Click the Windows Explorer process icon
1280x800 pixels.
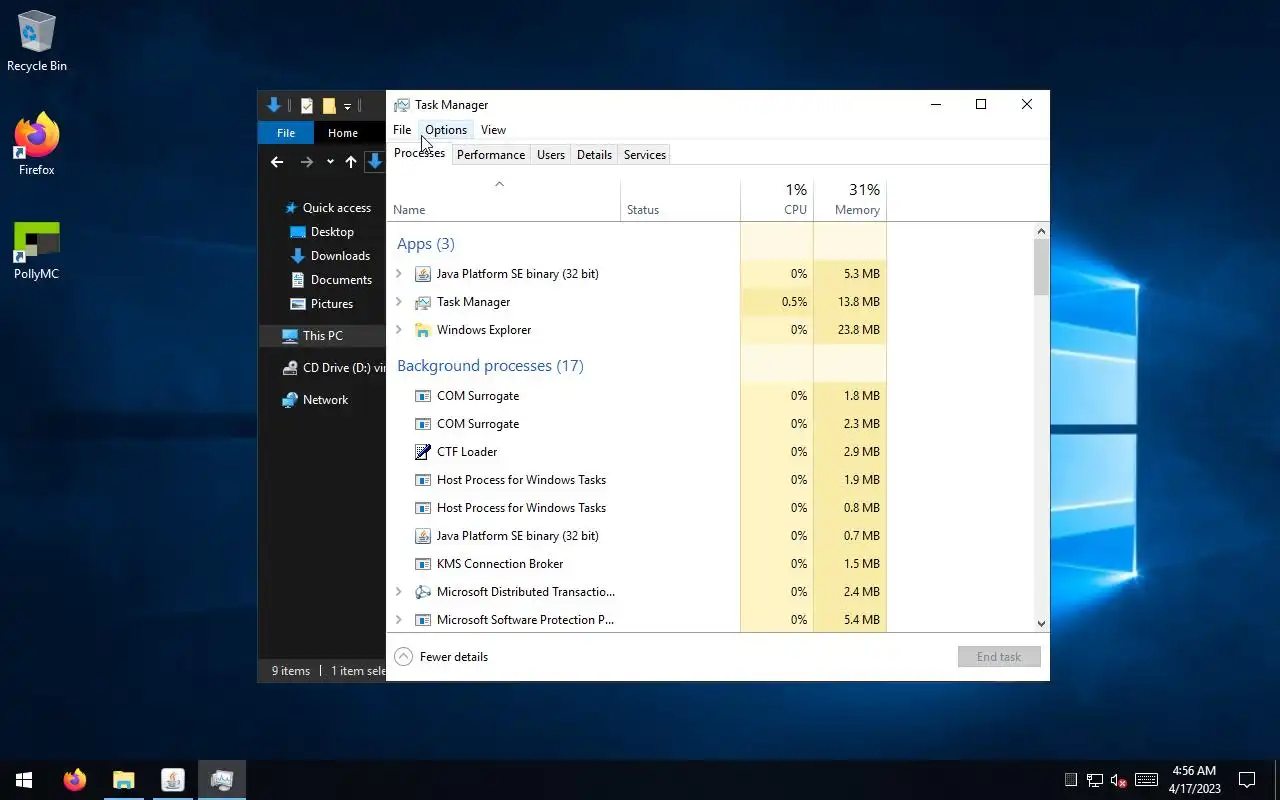tap(423, 330)
